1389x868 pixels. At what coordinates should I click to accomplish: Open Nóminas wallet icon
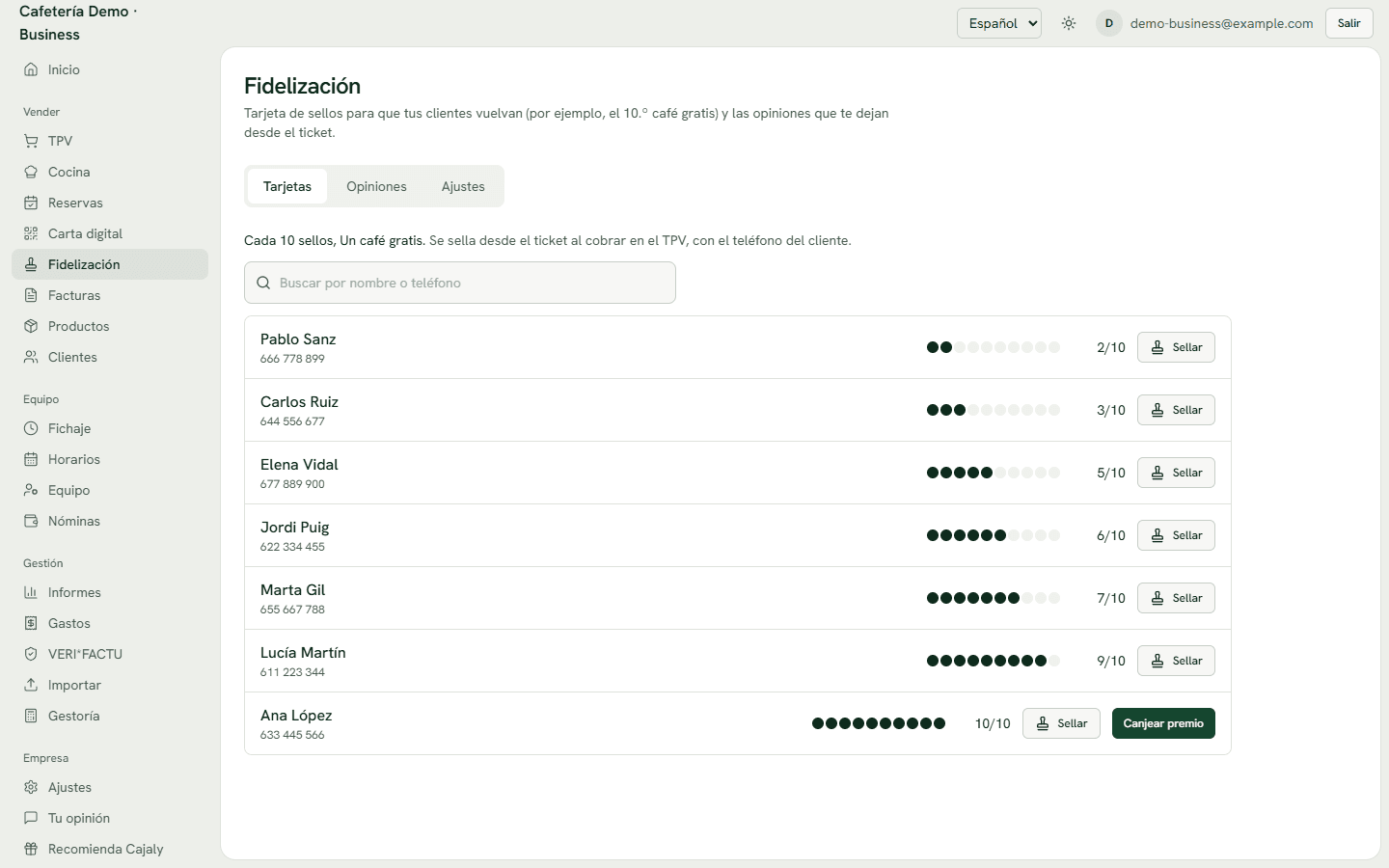tap(31, 521)
